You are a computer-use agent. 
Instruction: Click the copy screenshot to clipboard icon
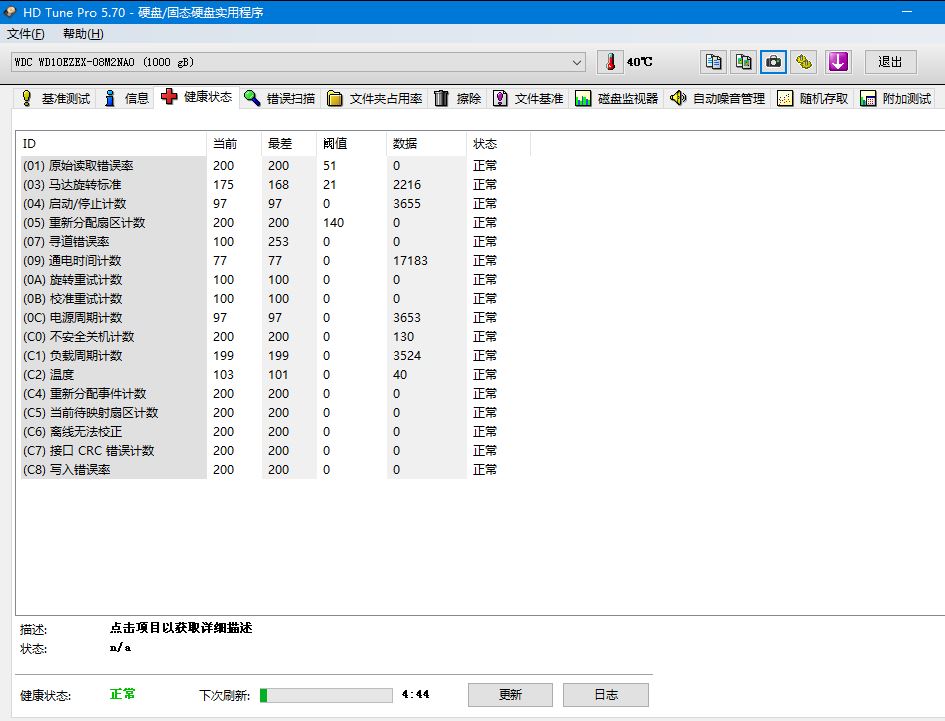click(743, 61)
